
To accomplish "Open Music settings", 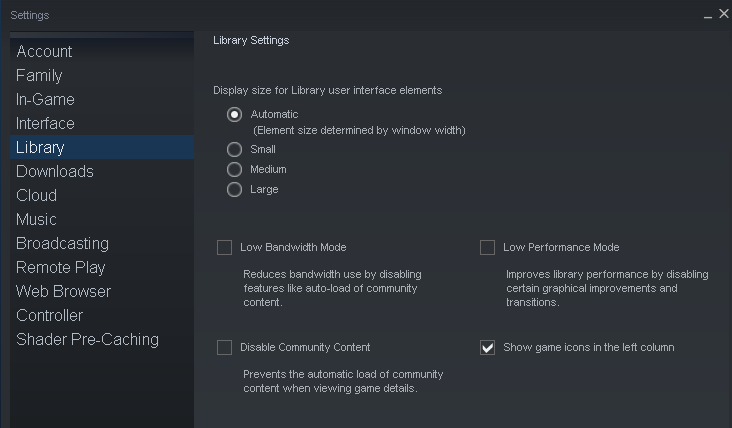I will [x=36, y=220].
